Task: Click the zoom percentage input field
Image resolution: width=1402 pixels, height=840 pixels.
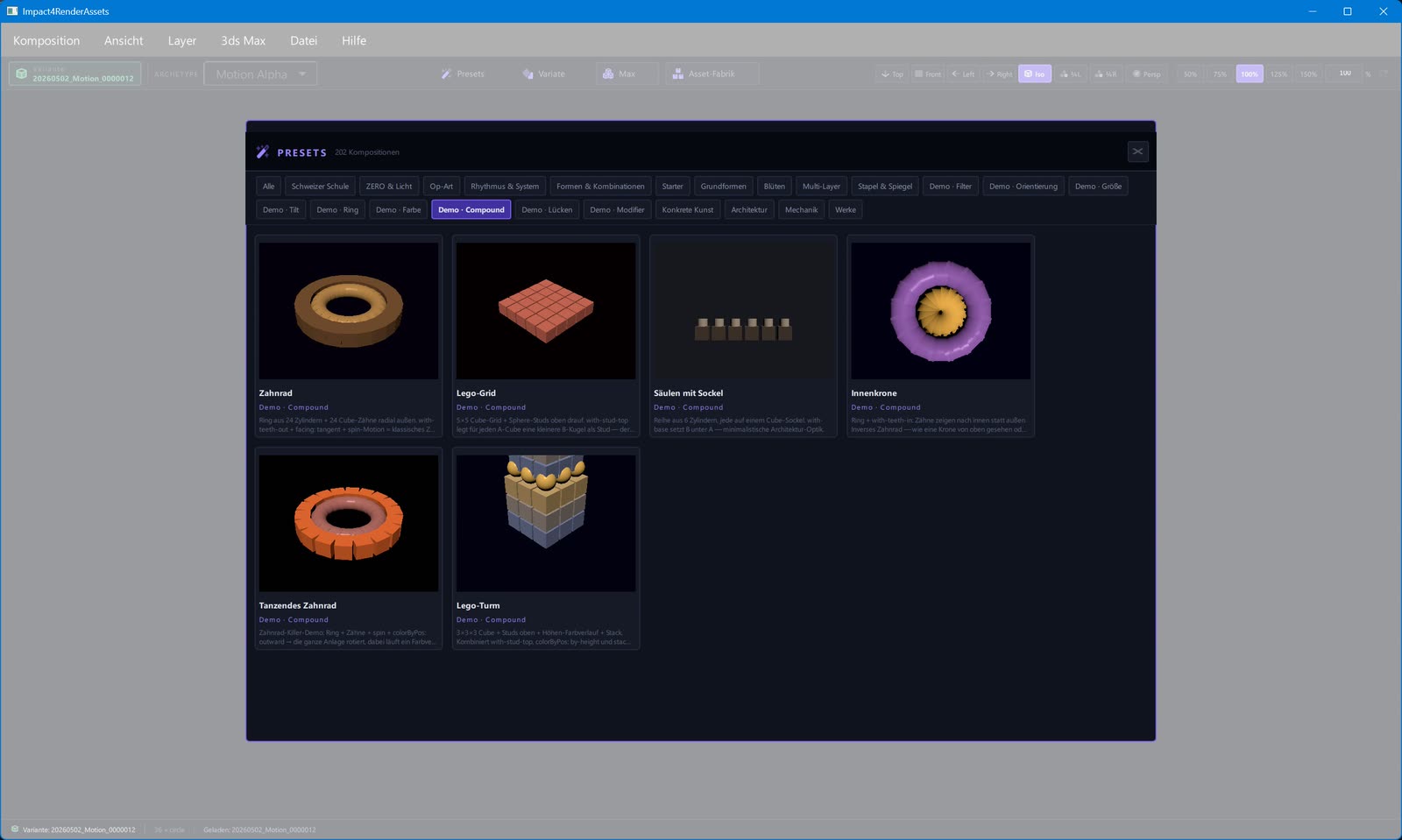Action: pyautogui.click(x=1344, y=74)
